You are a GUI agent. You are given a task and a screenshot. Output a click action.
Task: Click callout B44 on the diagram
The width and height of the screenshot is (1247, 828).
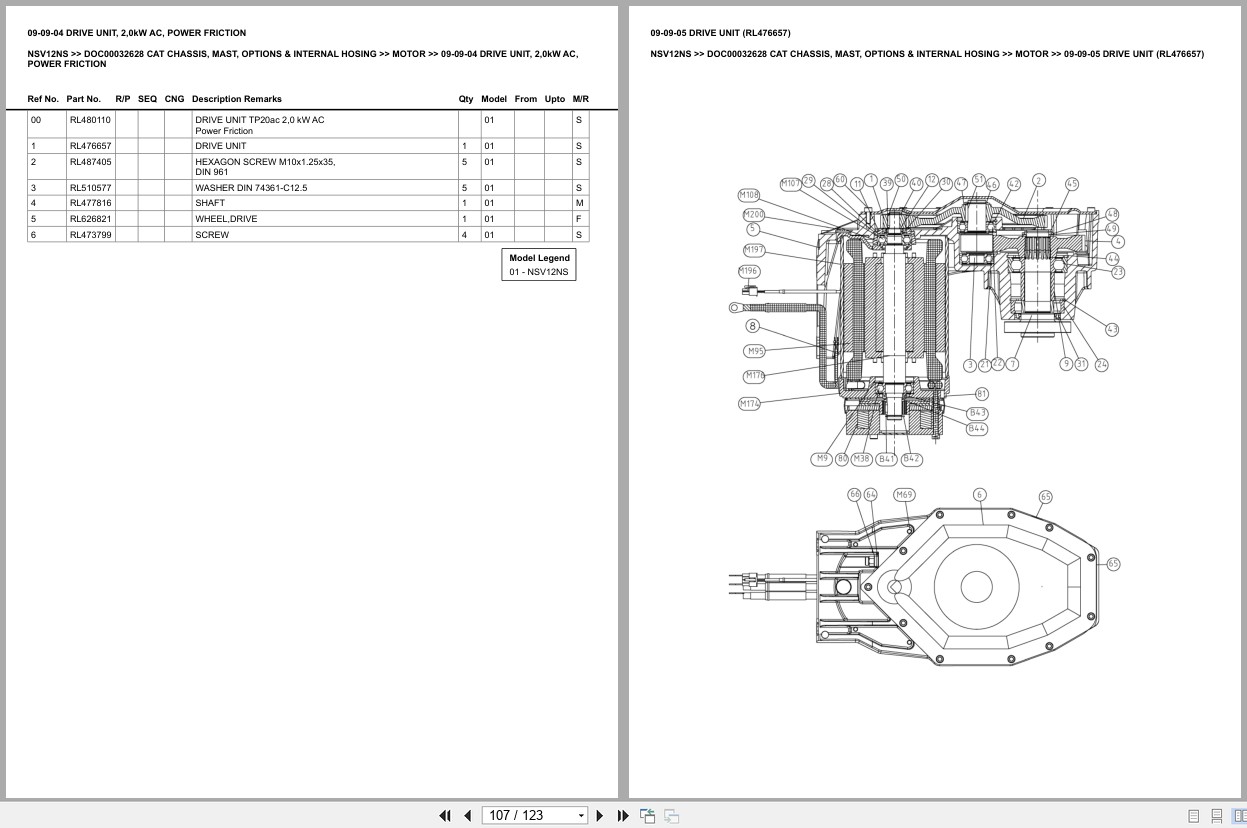(x=977, y=428)
